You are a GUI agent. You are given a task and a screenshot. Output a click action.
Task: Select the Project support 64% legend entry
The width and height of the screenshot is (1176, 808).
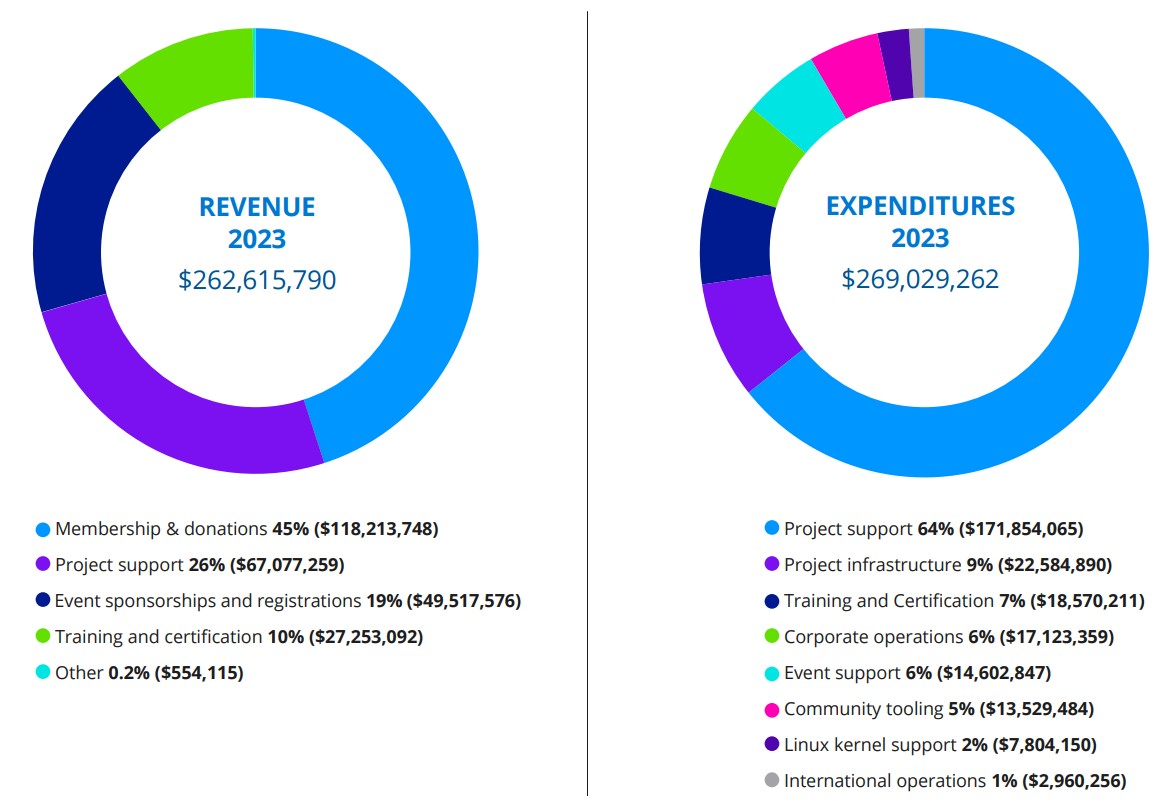[924, 529]
